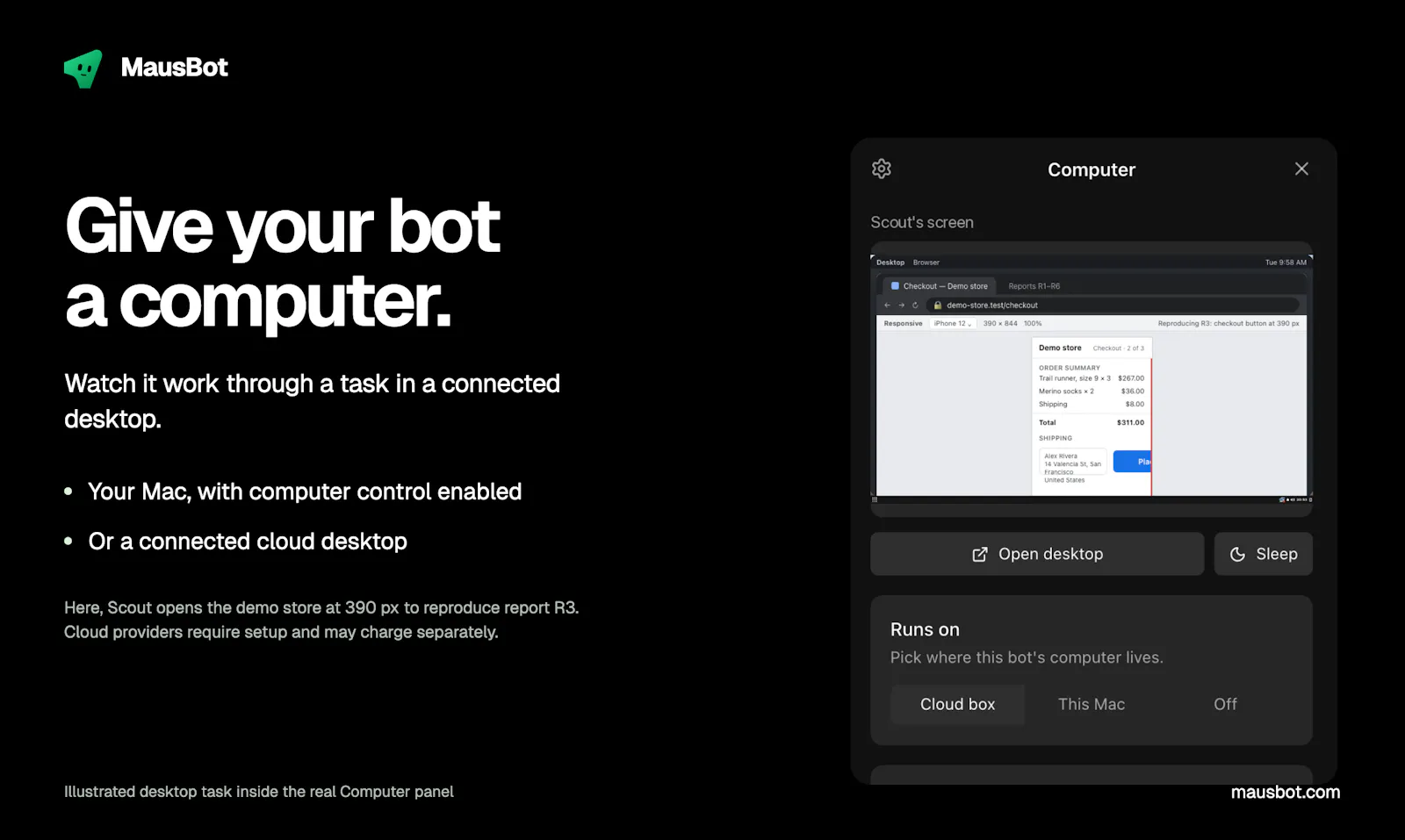Click the Open desktop button
Image resolution: width=1405 pixels, height=840 pixels.
pyautogui.click(x=1037, y=554)
